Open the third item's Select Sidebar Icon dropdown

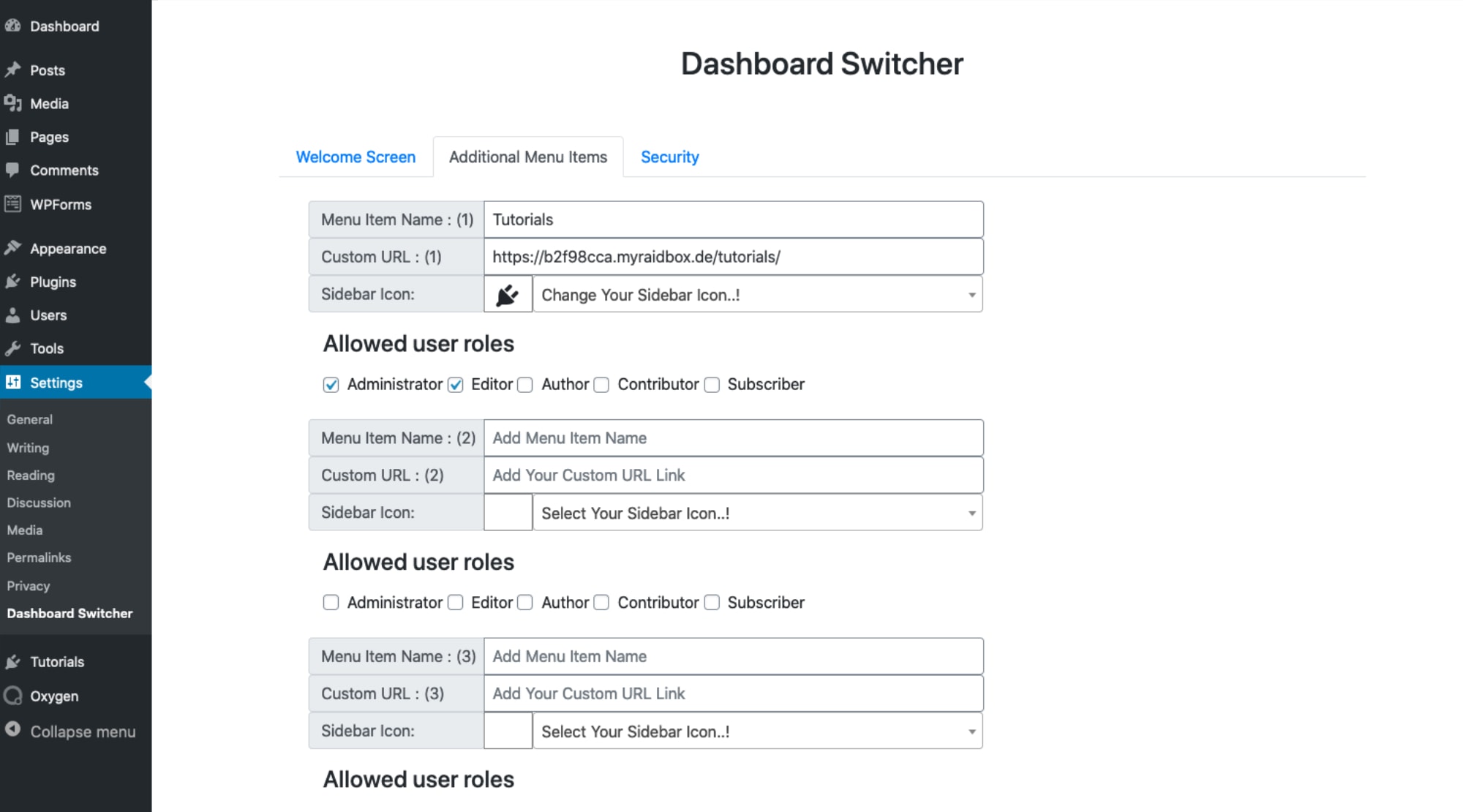[x=757, y=732]
